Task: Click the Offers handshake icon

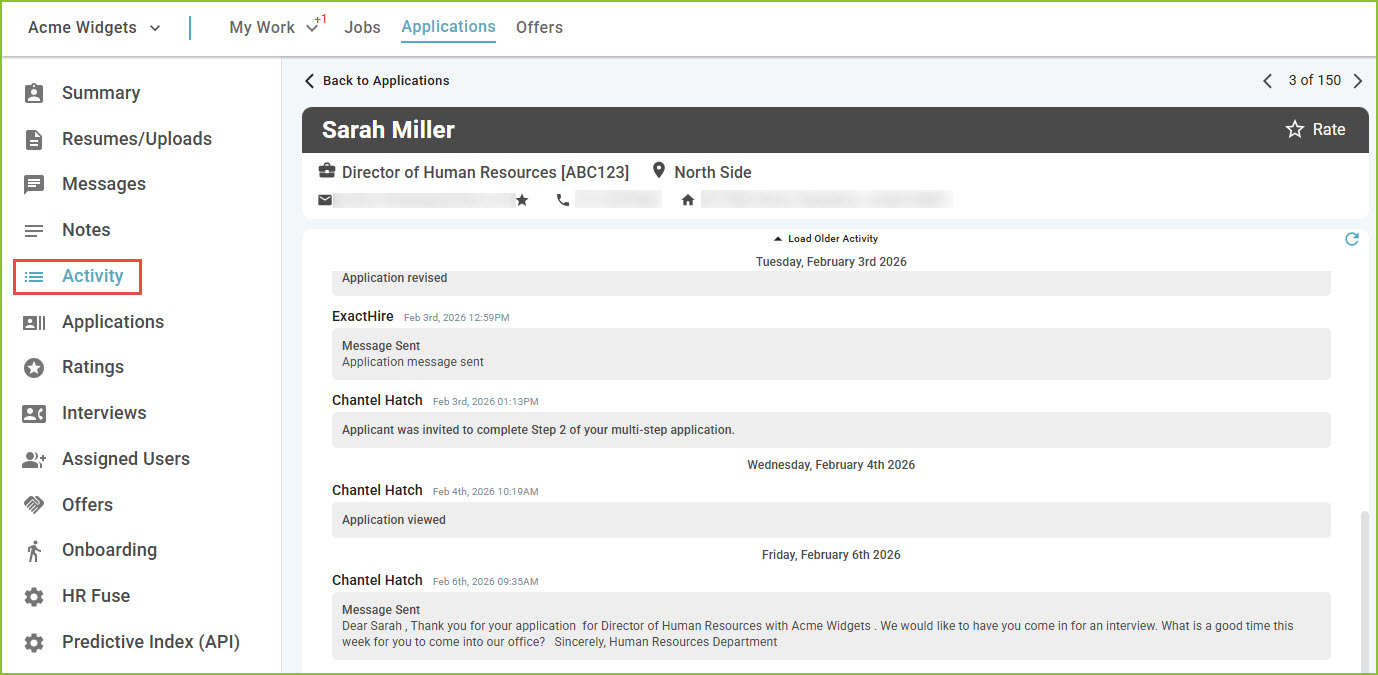Action: (34, 505)
